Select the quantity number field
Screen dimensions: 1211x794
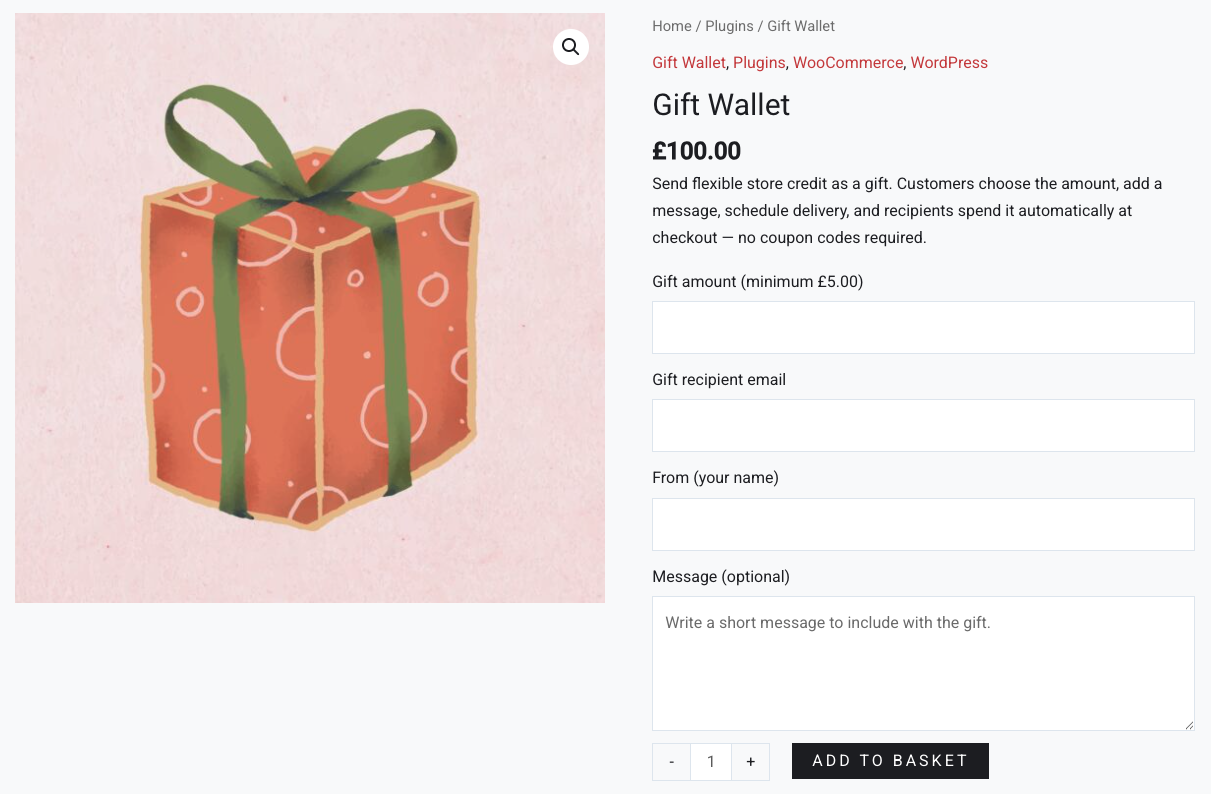pos(710,761)
